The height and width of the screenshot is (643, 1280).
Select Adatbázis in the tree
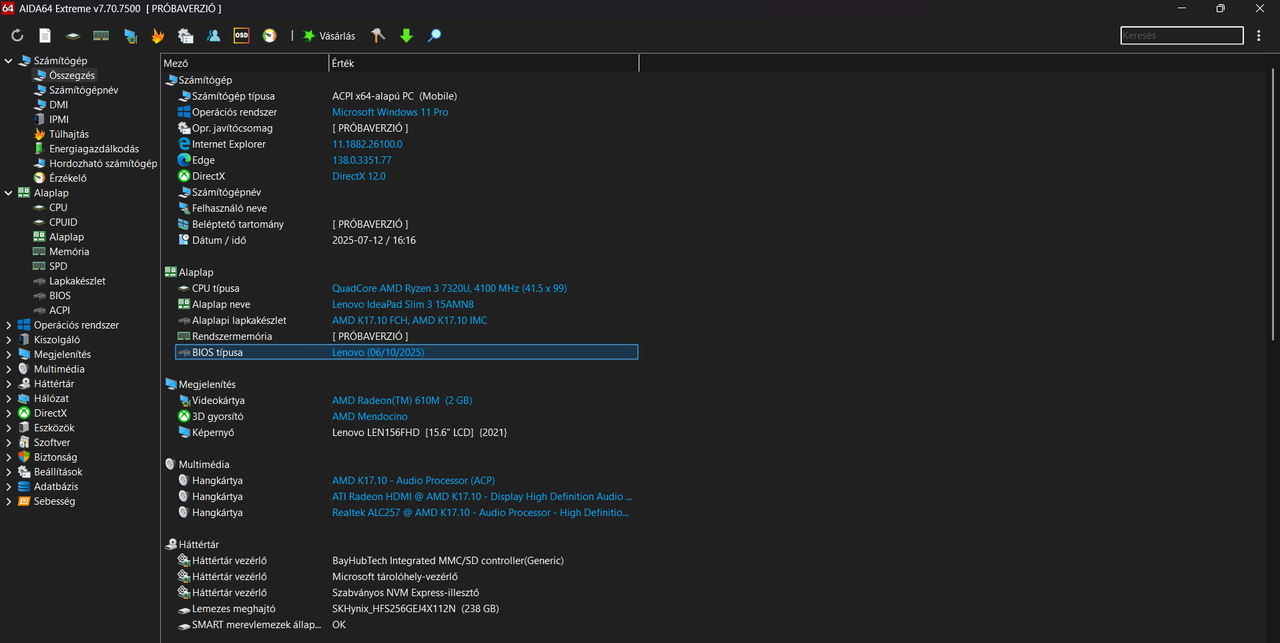(x=55, y=487)
